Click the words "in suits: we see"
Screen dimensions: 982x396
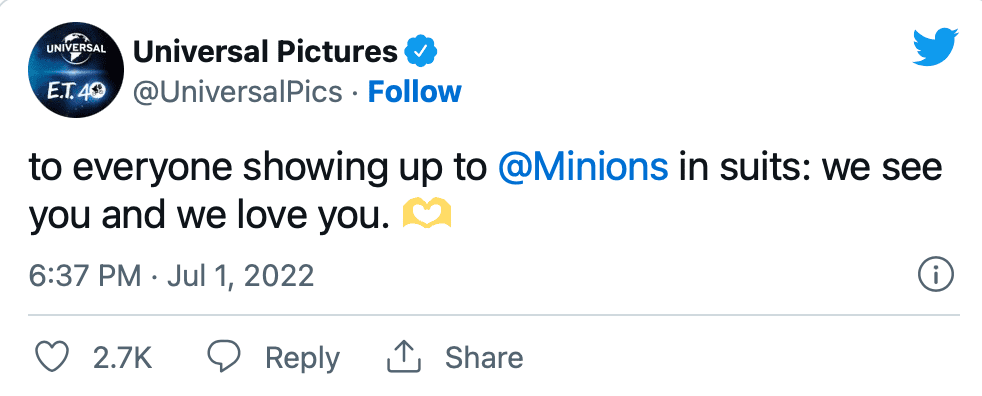(810, 167)
